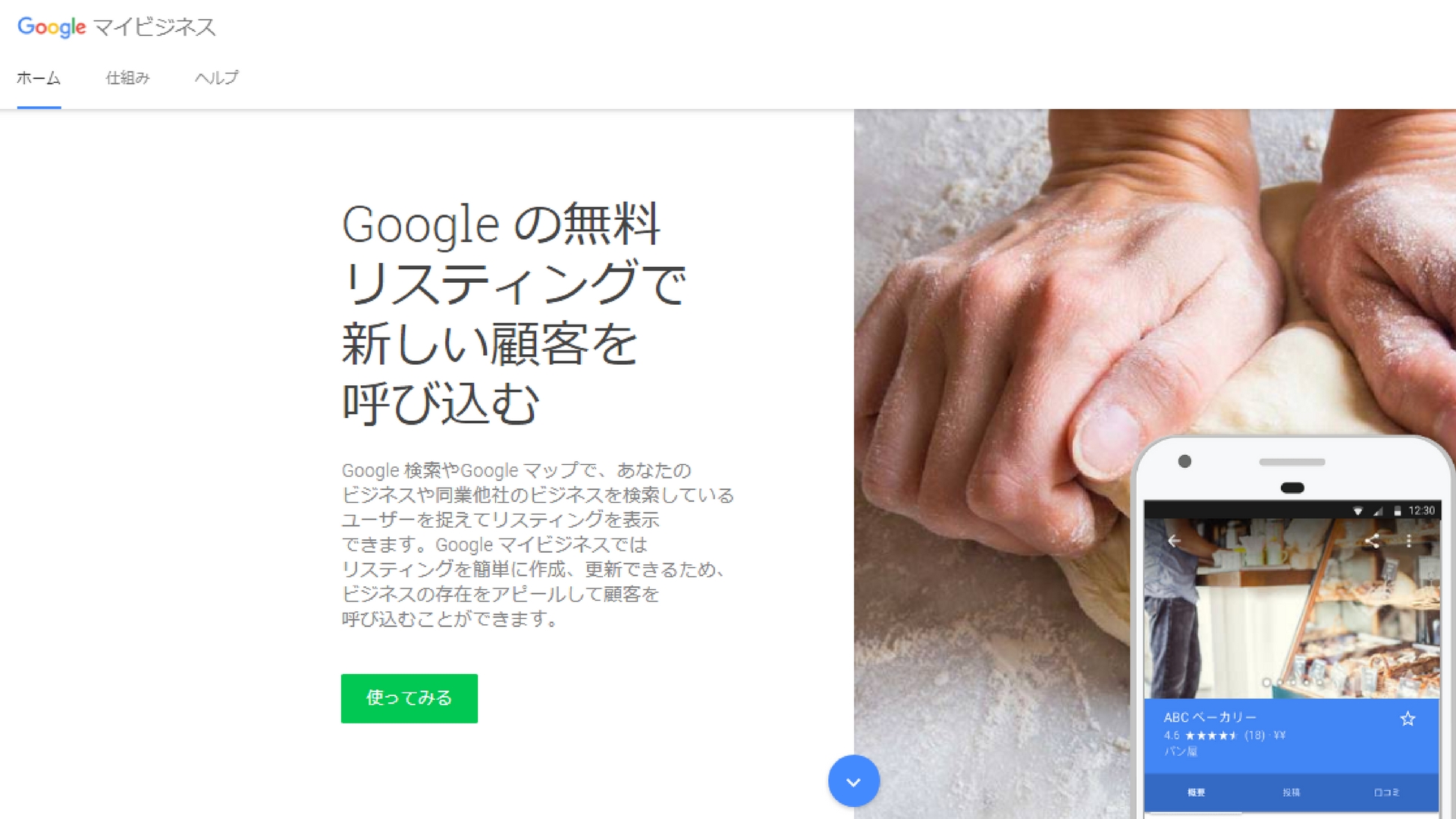The image size is (1456, 819).
Task: Click the blue circular down-chevron button
Action: pyautogui.click(x=854, y=781)
